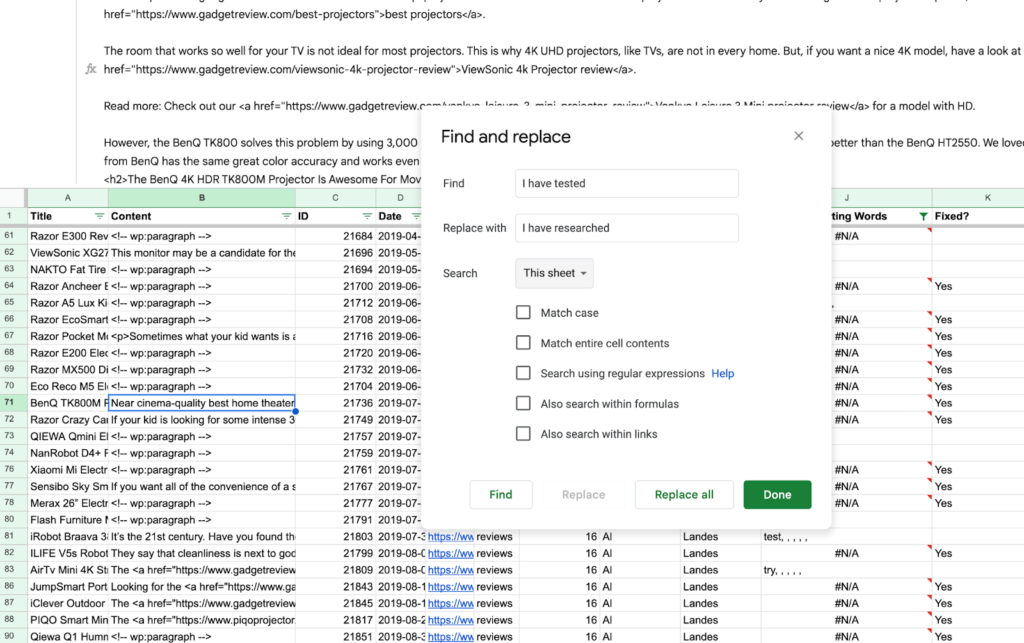This screenshot has width=1024, height=643.
Task: Select the 'It's the 21st century' content cell
Action: point(202,537)
